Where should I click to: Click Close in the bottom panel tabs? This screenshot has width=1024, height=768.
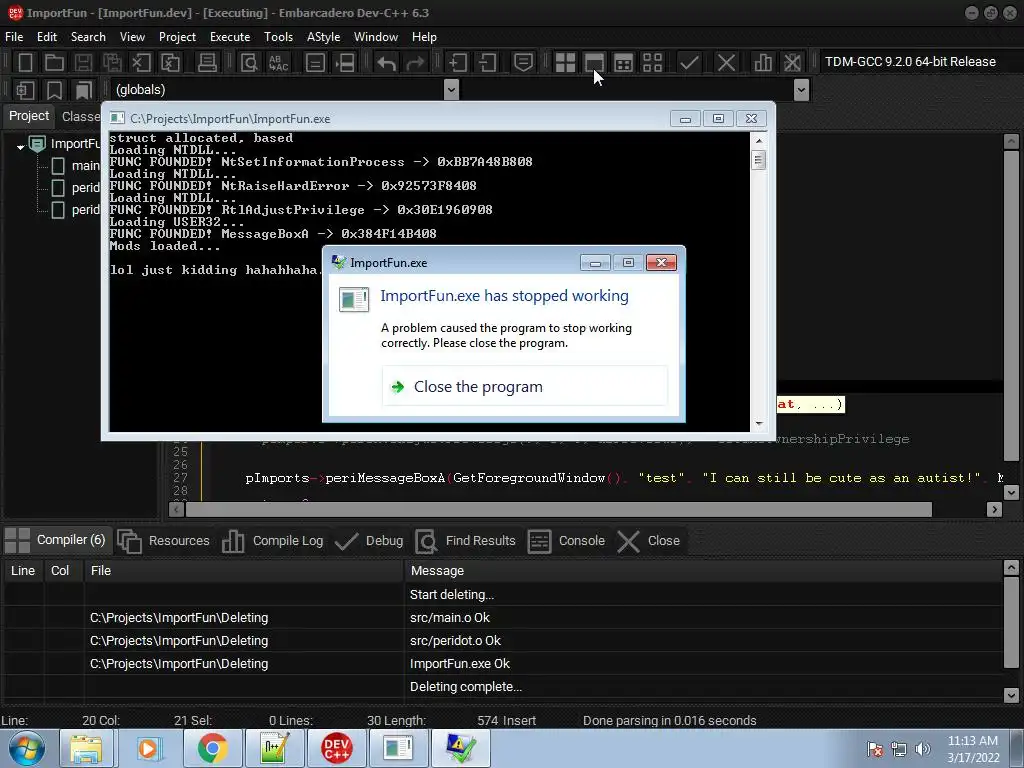click(x=649, y=541)
